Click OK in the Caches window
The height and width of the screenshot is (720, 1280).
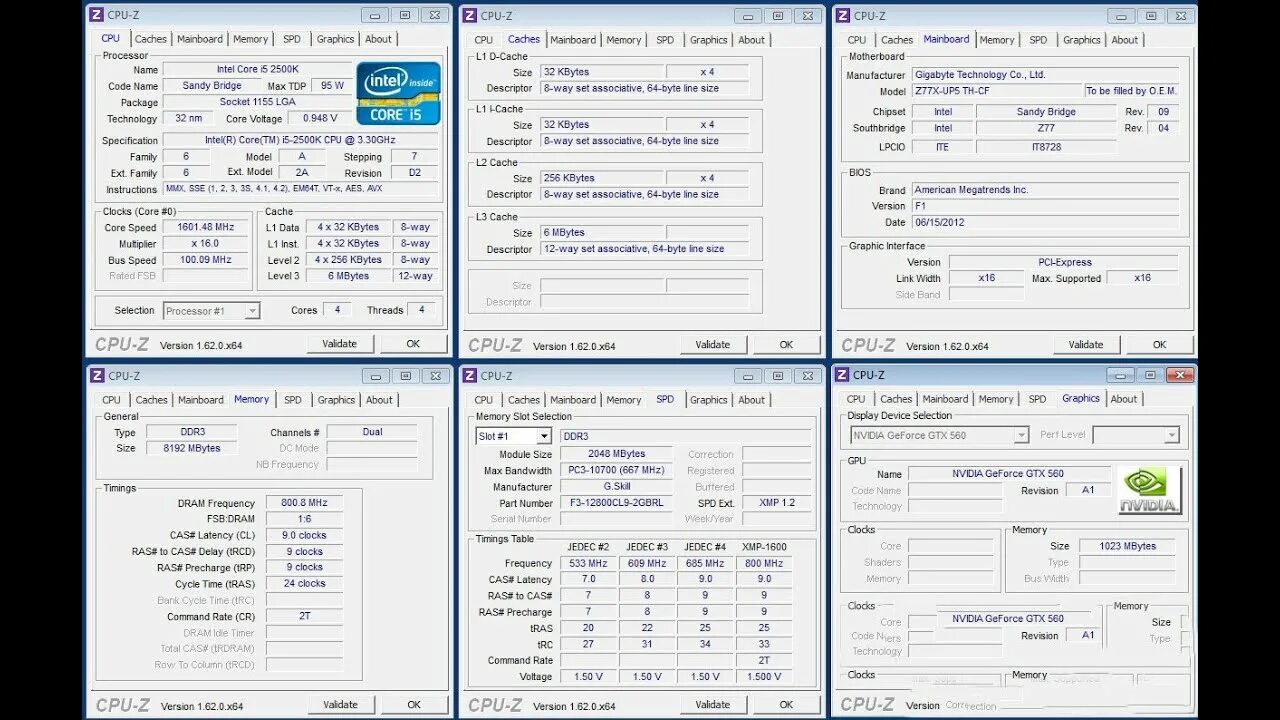pyautogui.click(x=786, y=345)
